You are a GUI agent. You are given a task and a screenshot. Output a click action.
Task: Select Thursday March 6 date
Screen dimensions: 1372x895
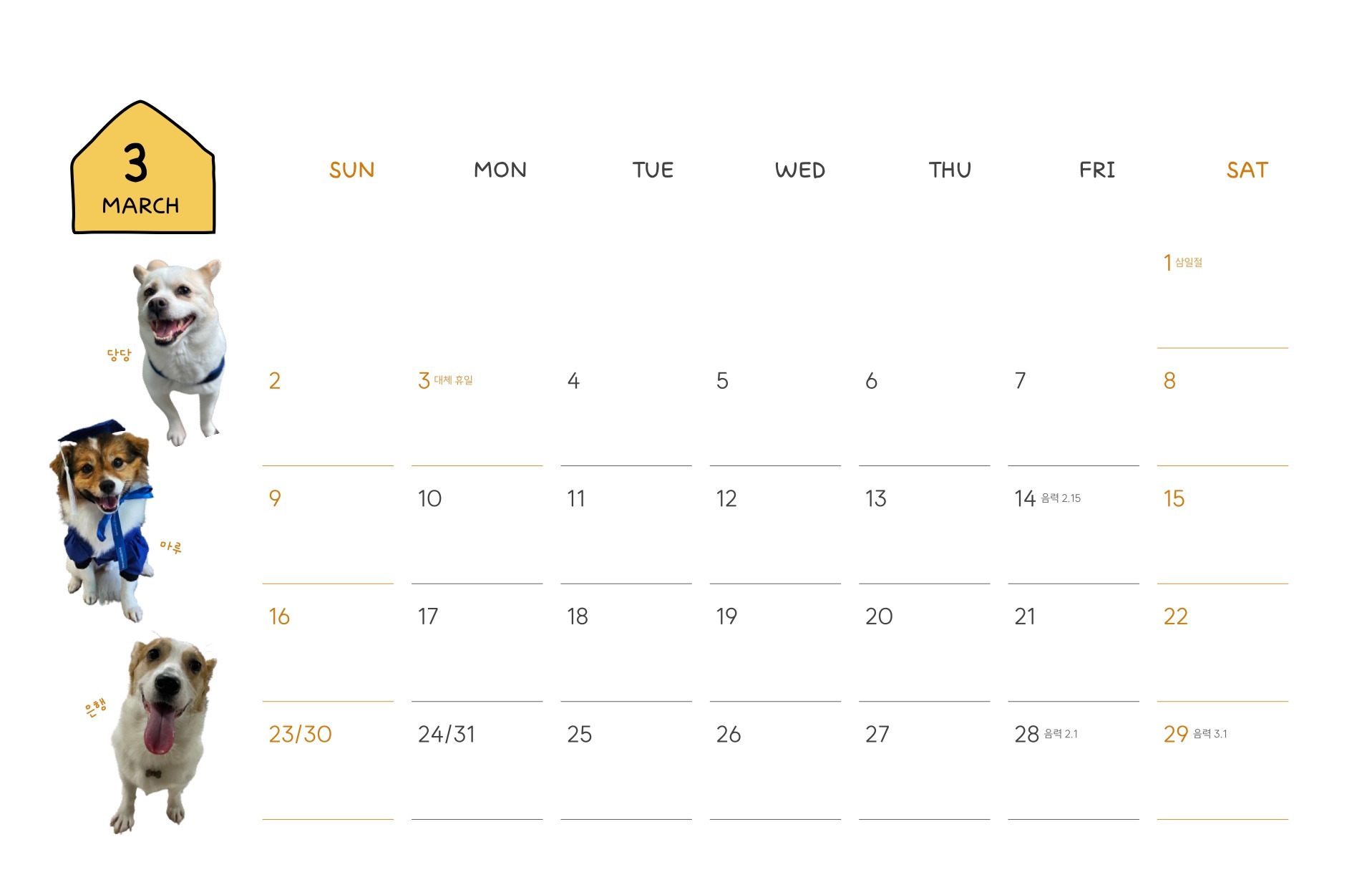[871, 380]
